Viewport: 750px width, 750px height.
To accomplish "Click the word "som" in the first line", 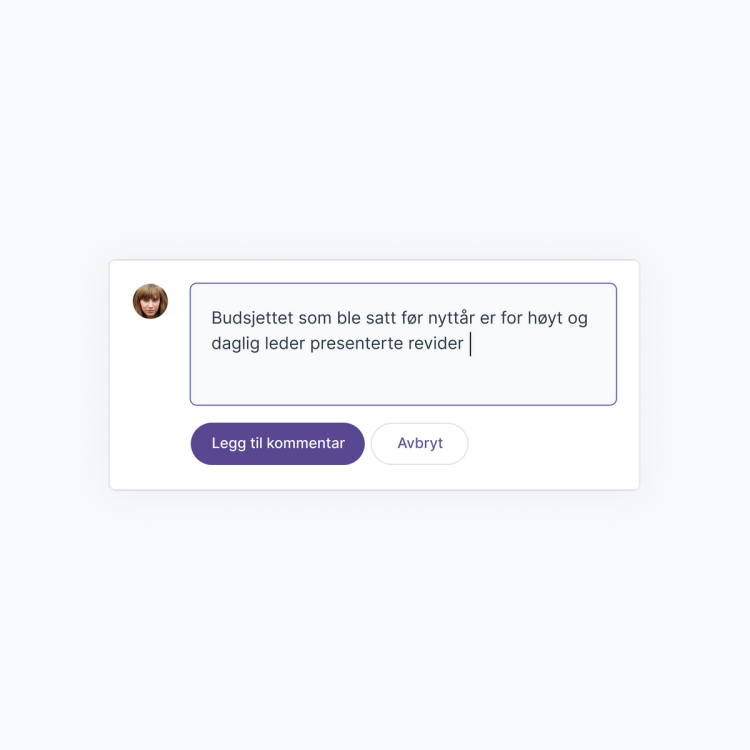I will coord(314,319).
